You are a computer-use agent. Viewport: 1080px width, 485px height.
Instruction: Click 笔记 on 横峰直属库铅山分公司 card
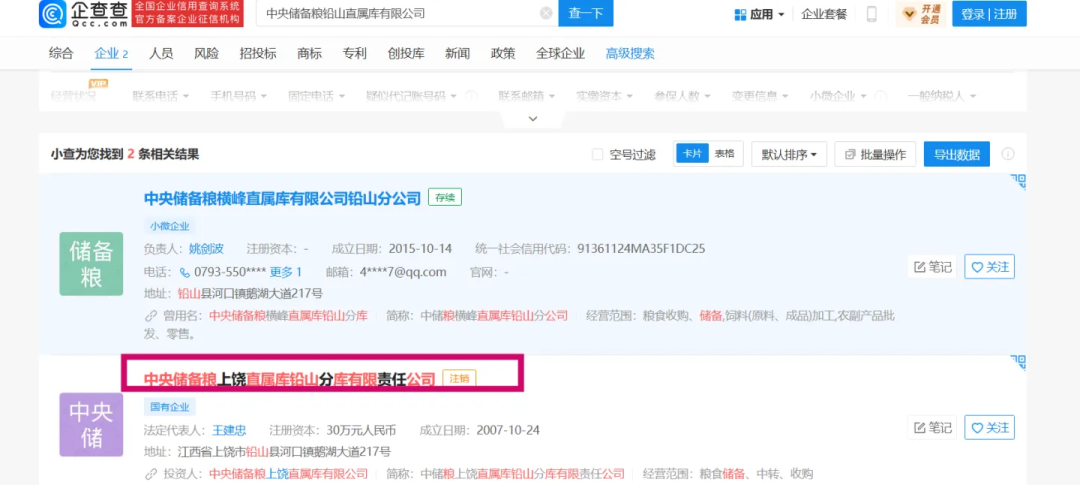click(x=933, y=267)
